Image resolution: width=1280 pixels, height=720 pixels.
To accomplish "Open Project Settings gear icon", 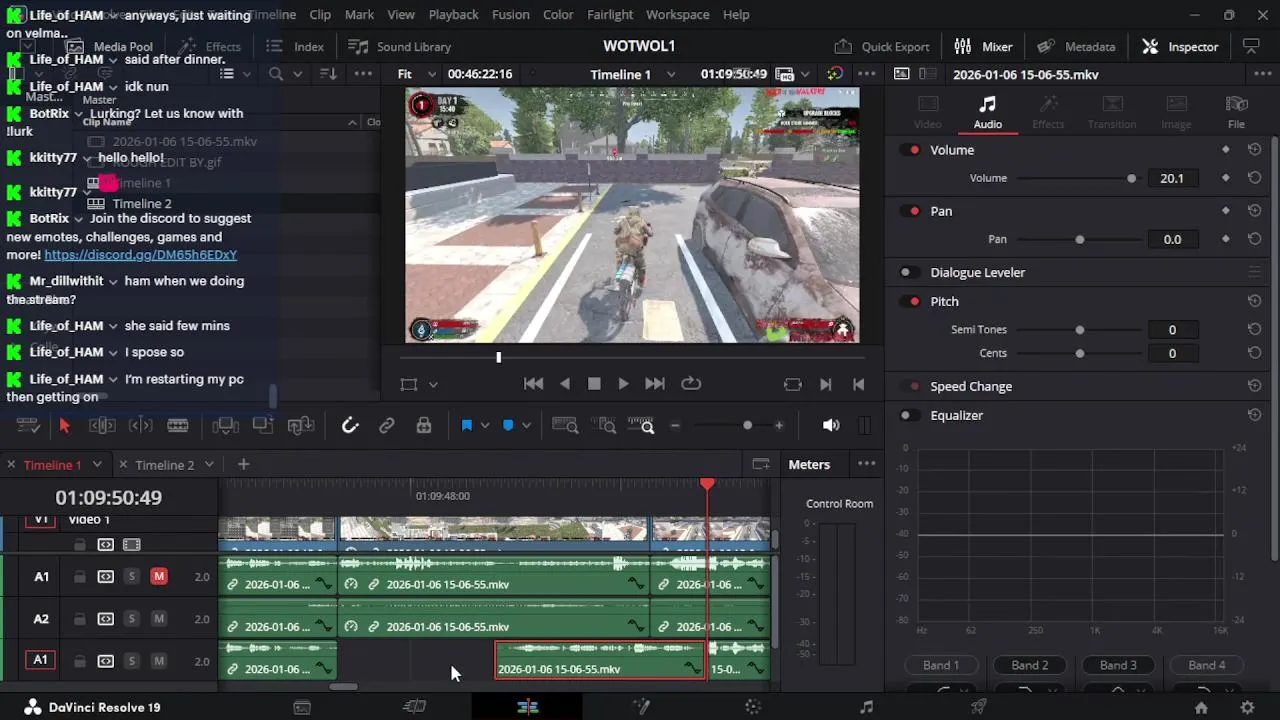I will [1247, 707].
